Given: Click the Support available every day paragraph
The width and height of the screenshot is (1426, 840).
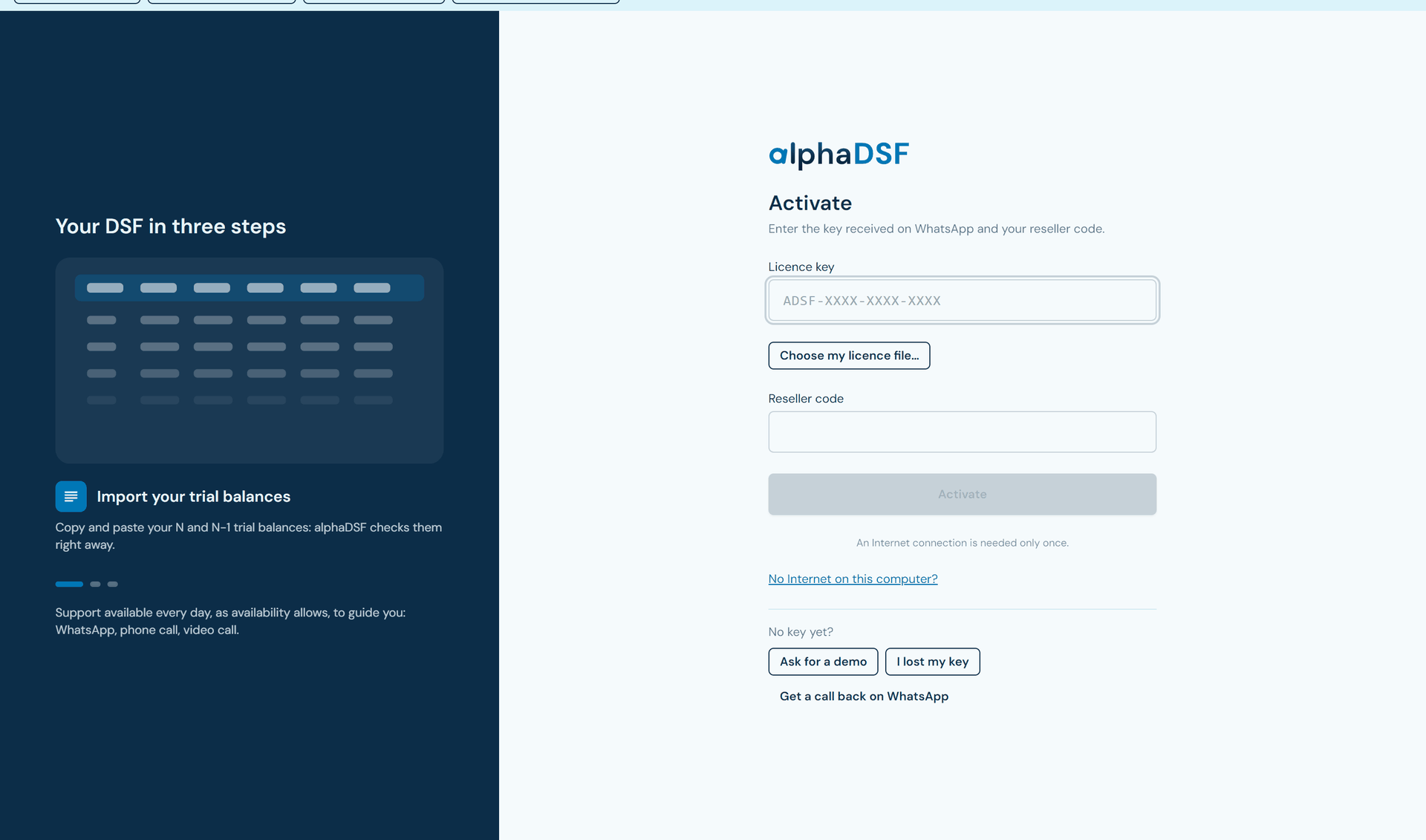Looking at the screenshot, I should [x=230, y=621].
